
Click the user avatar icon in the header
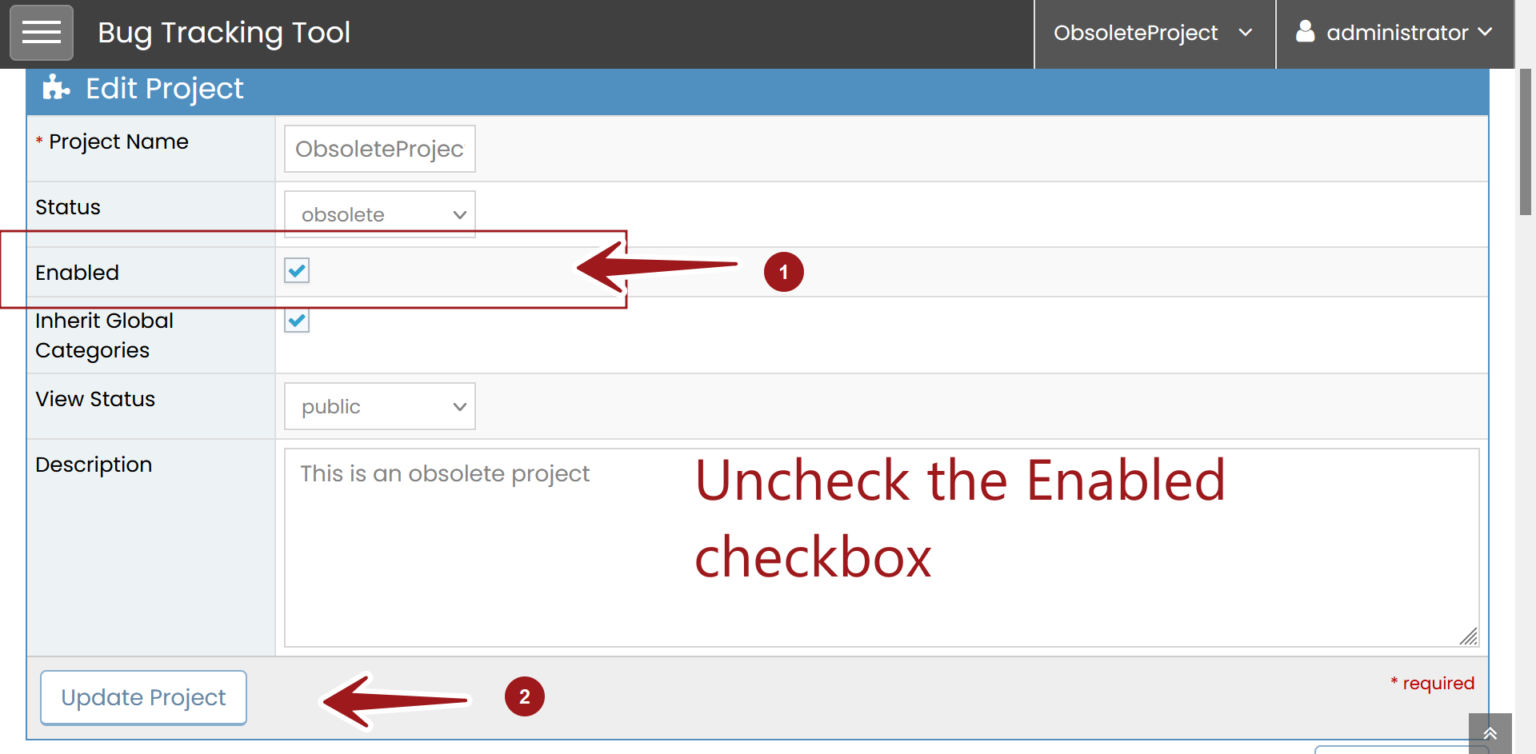click(x=1305, y=31)
